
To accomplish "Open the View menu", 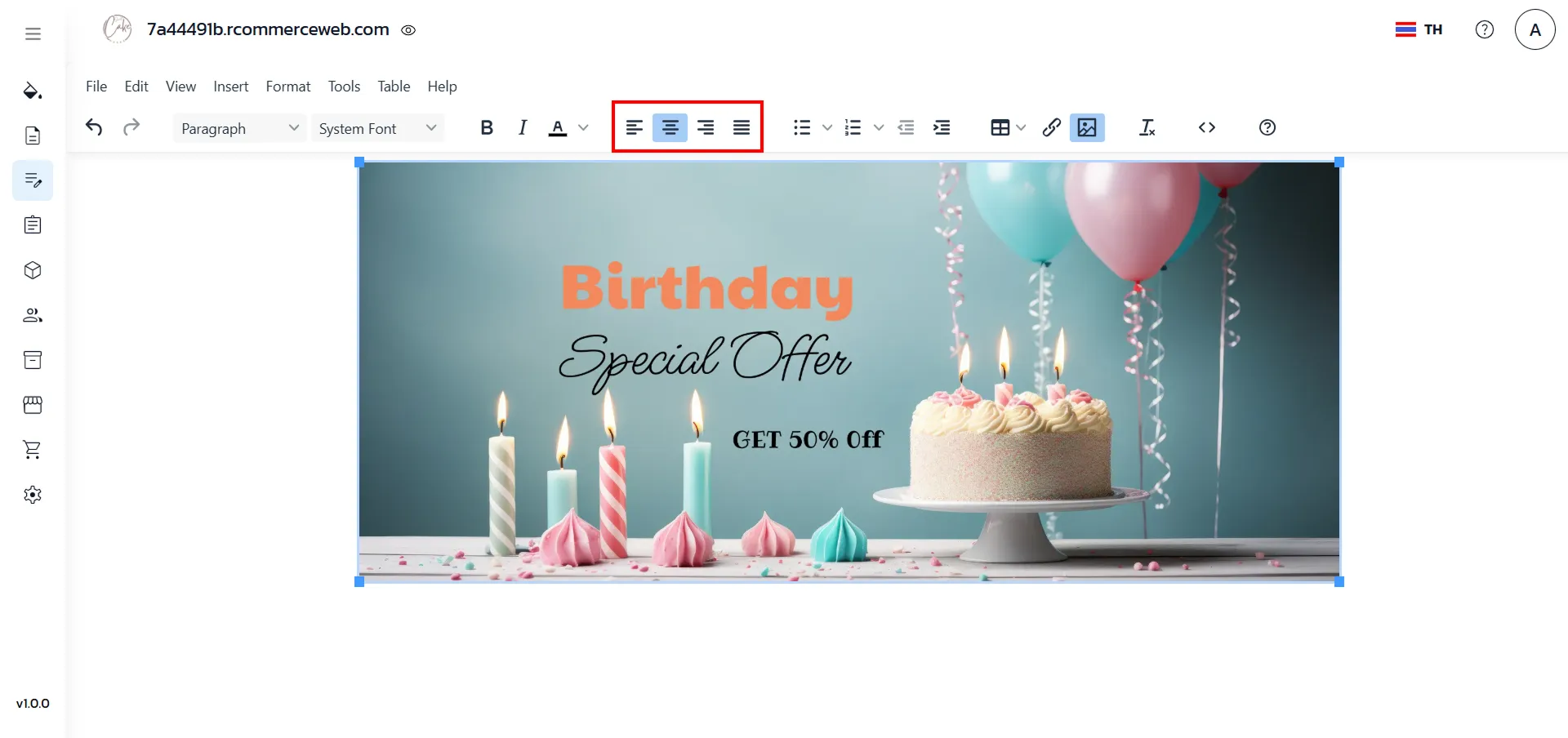I will (180, 87).
